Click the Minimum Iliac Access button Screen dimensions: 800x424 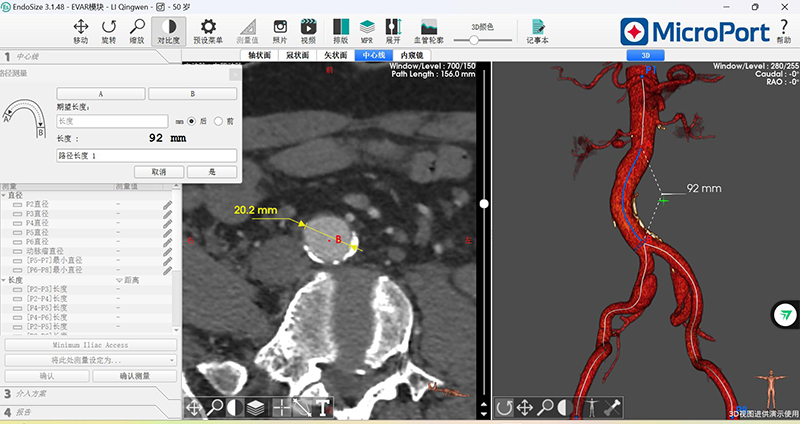91,345
